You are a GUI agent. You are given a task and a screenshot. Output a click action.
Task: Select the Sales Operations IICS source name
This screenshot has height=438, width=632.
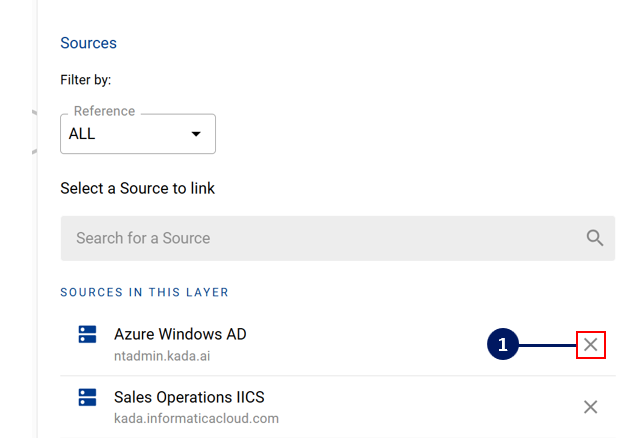pos(189,397)
